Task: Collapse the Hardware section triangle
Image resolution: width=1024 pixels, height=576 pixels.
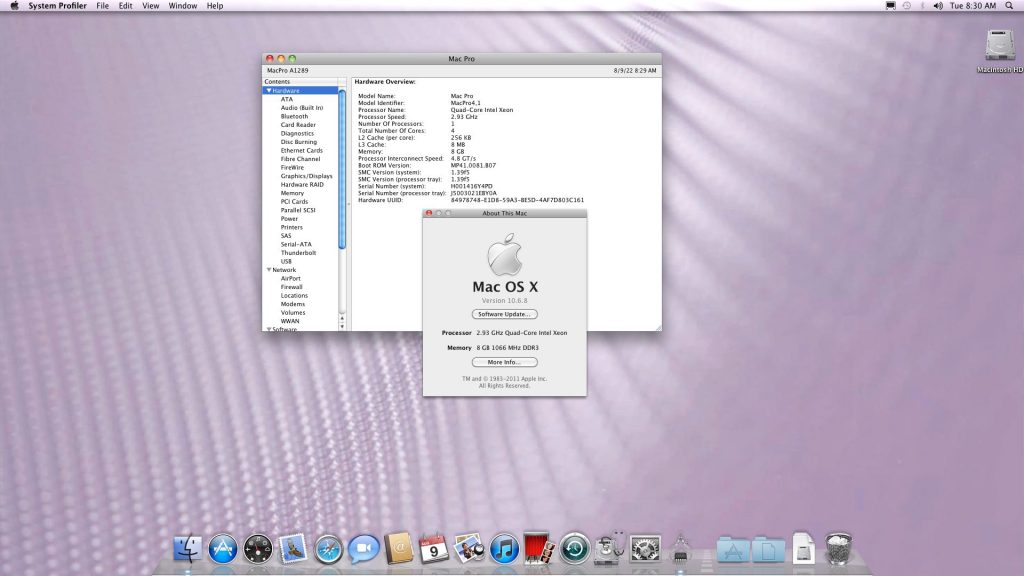Action: [268, 91]
